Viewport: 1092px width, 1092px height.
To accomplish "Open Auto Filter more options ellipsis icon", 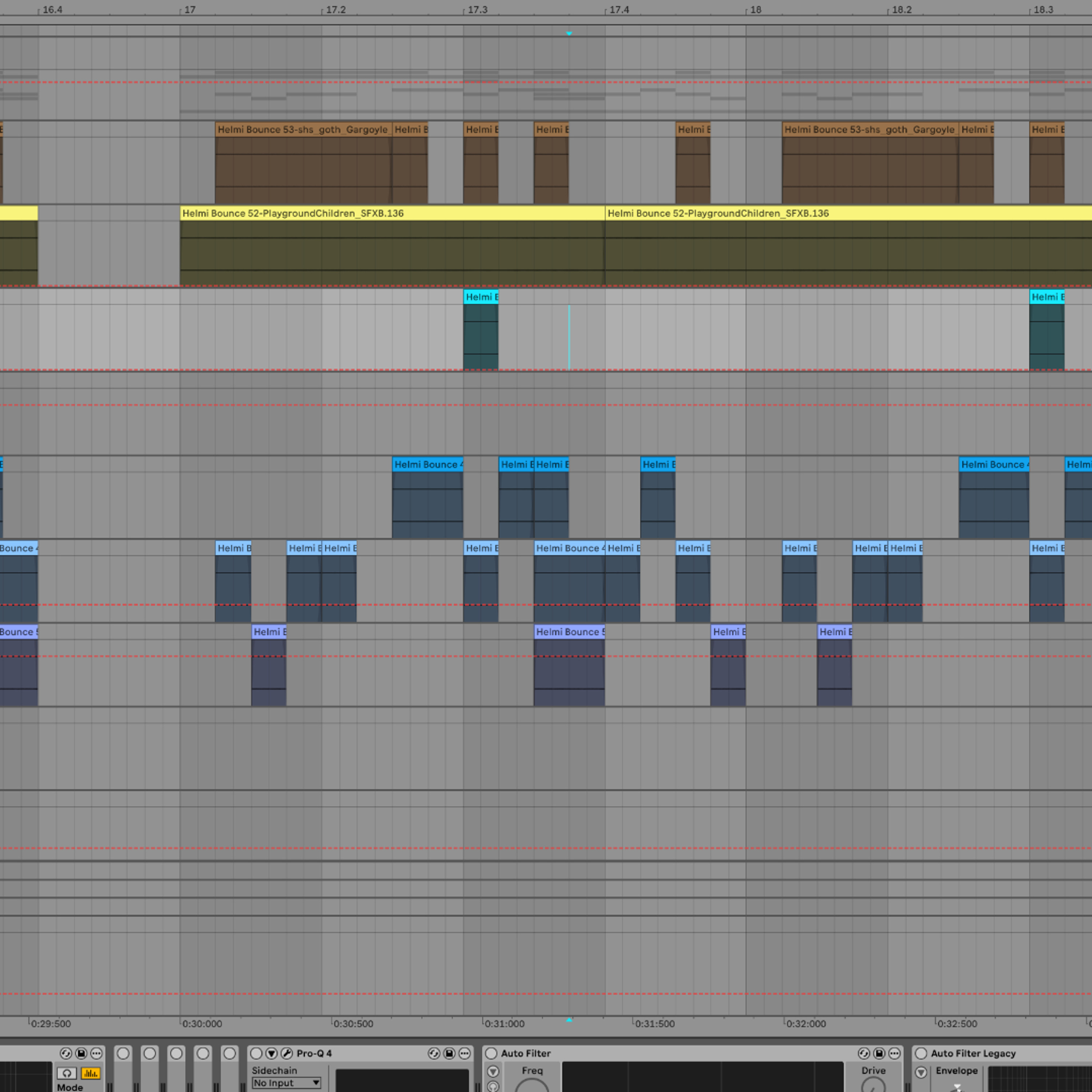I will coord(894,1053).
